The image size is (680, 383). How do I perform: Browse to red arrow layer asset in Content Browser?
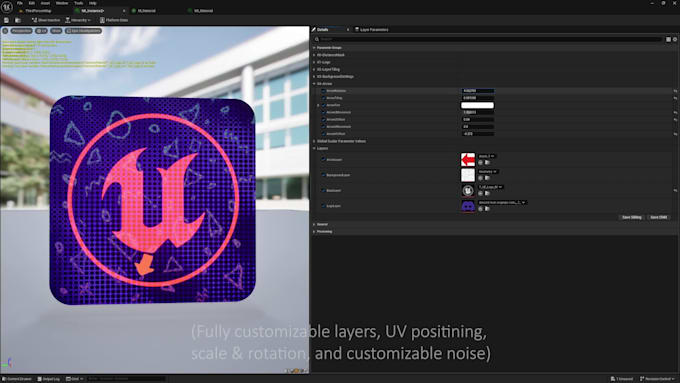[487, 163]
